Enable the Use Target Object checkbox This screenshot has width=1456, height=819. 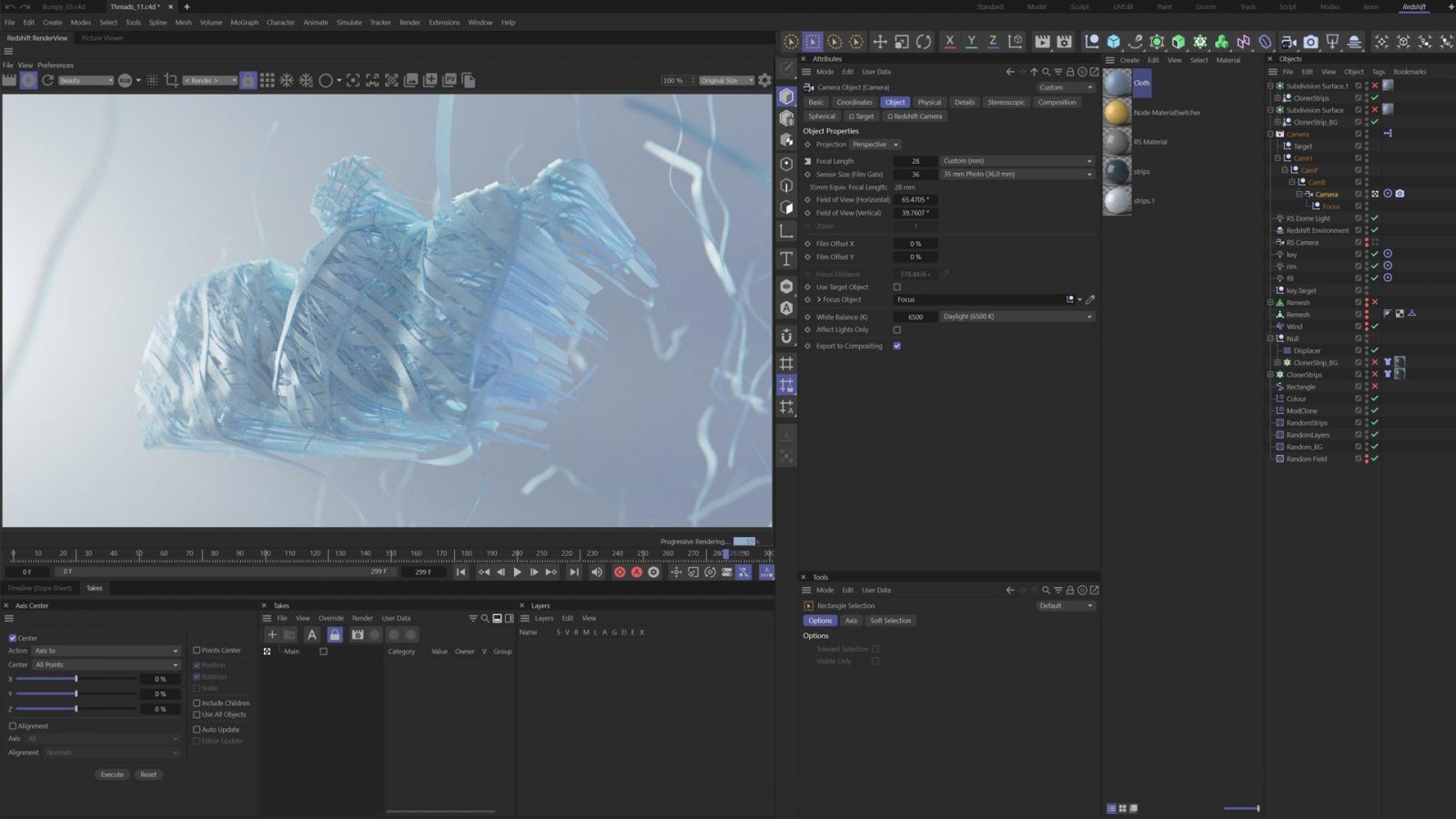point(896,287)
